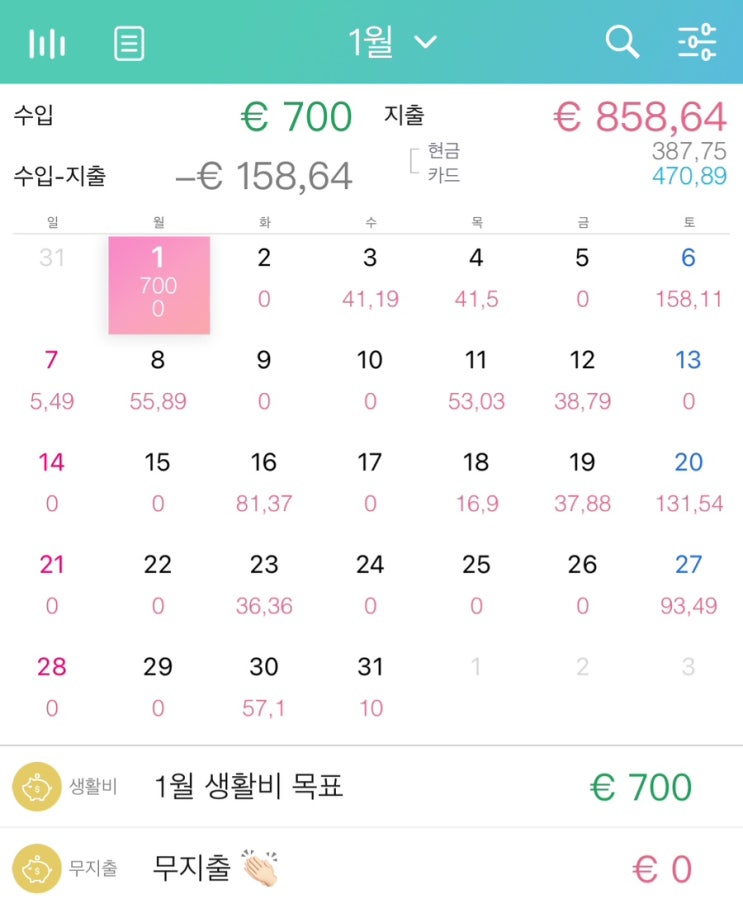Image resolution: width=743 pixels, height=904 pixels.
Task: Select day 16 with 81,37 spending
Action: pyautogui.click(x=264, y=483)
